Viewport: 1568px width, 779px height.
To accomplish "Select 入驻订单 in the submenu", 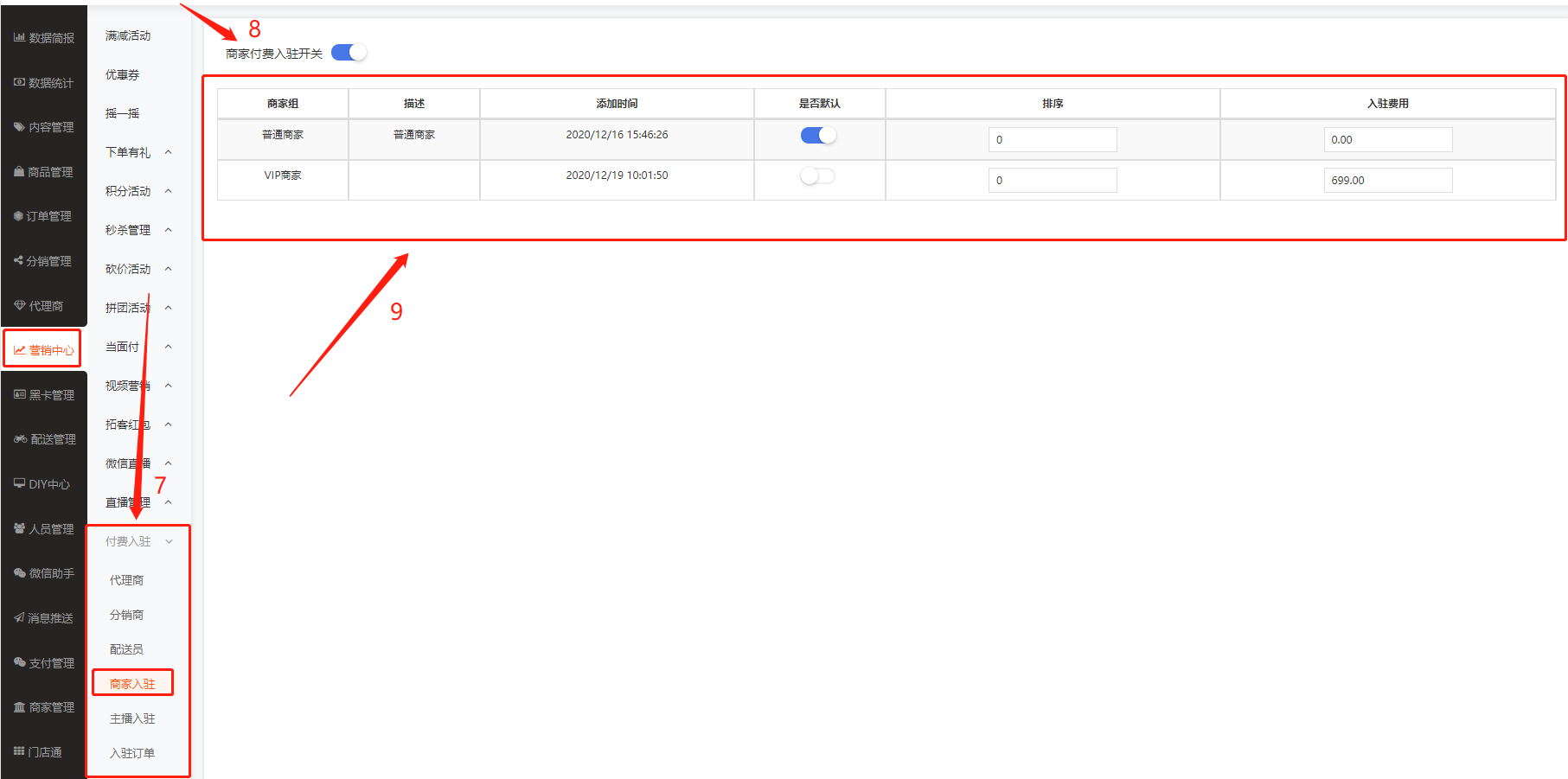I will pos(132,753).
